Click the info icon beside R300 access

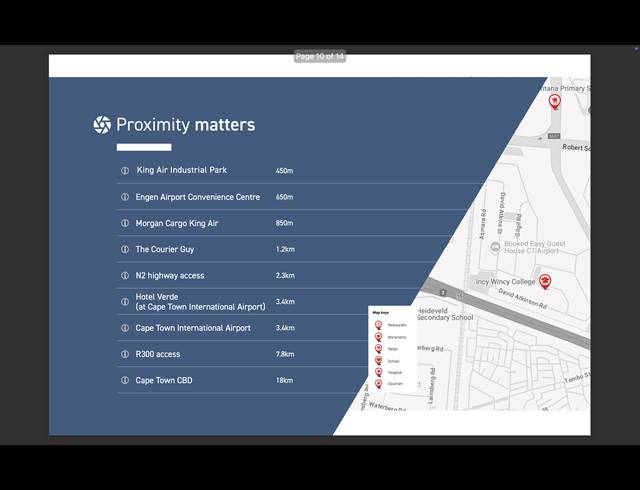pos(125,354)
